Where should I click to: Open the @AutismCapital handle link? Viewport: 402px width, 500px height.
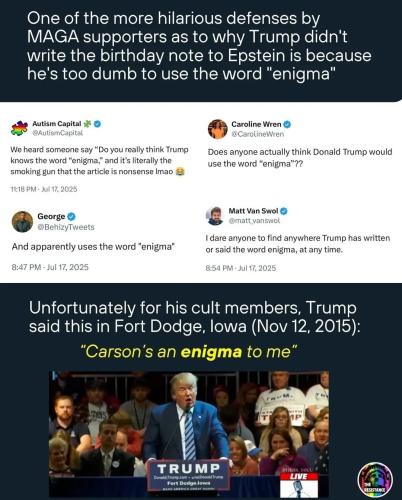(x=57, y=133)
